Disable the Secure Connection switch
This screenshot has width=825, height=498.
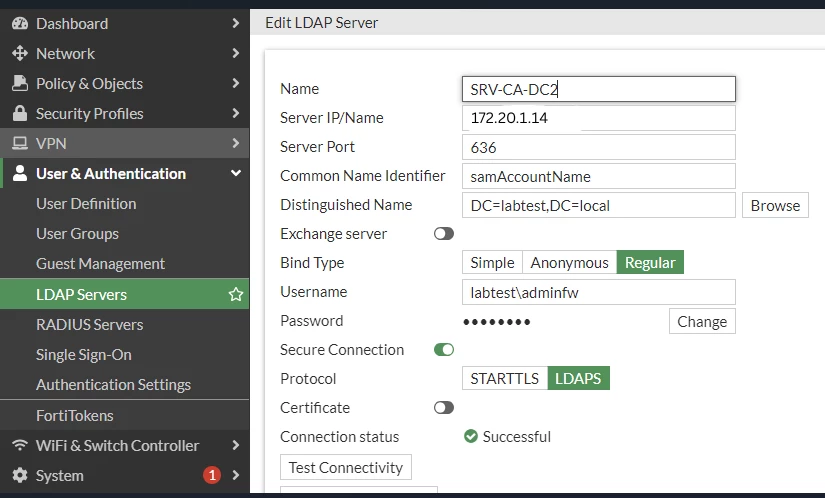coord(444,350)
